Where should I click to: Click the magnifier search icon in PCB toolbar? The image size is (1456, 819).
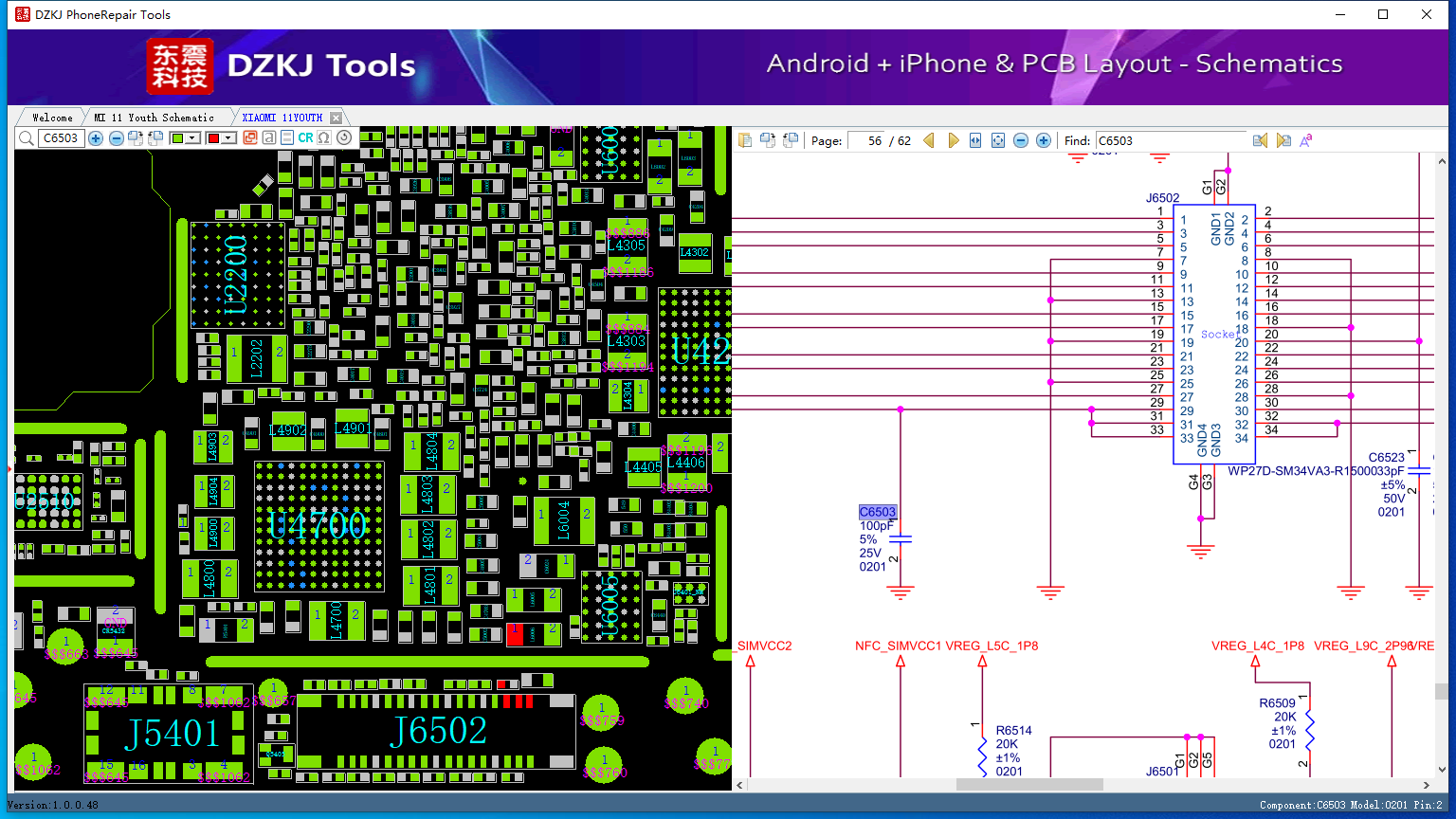26,138
